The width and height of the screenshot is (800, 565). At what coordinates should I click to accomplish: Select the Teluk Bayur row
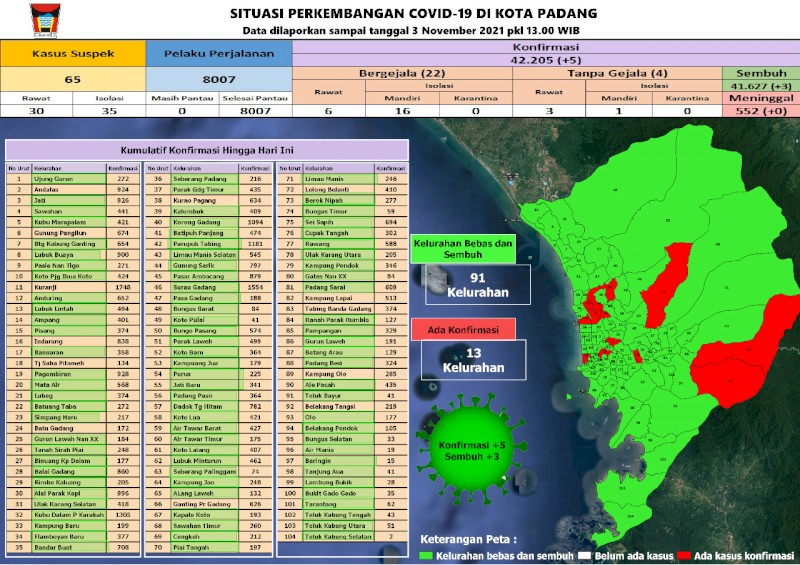coord(342,396)
